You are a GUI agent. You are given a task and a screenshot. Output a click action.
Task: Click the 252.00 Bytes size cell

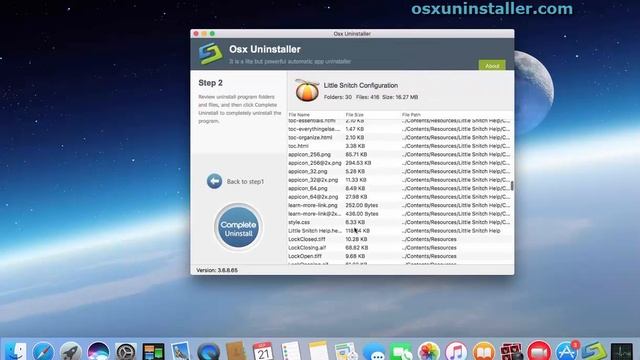pos(362,205)
